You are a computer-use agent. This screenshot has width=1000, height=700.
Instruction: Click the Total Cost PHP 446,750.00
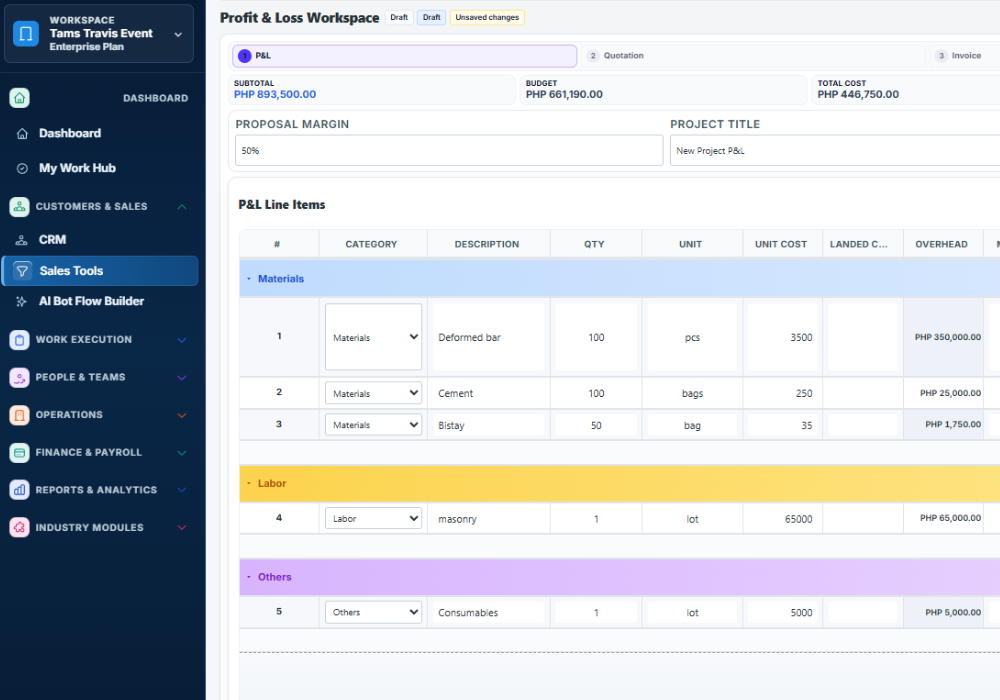pyautogui.click(x=858, y=94)
